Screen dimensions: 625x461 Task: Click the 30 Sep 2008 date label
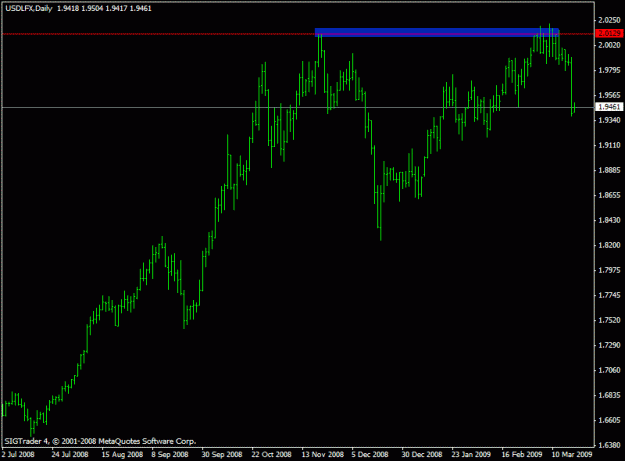click(x=222, y=454)
